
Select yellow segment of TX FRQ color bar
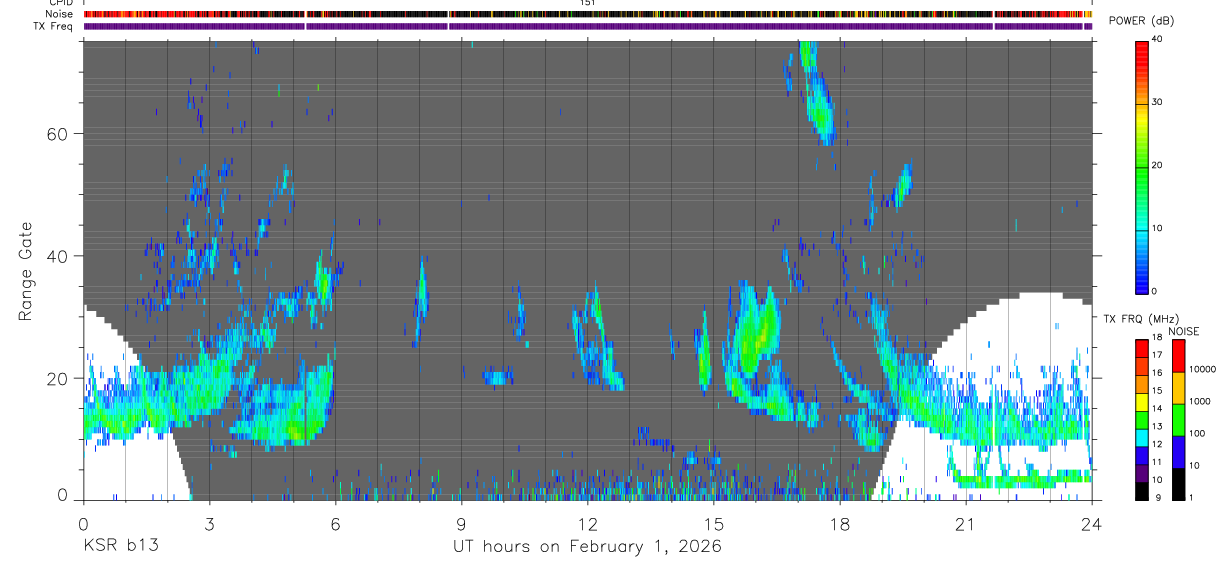[x=1142, y=401]
